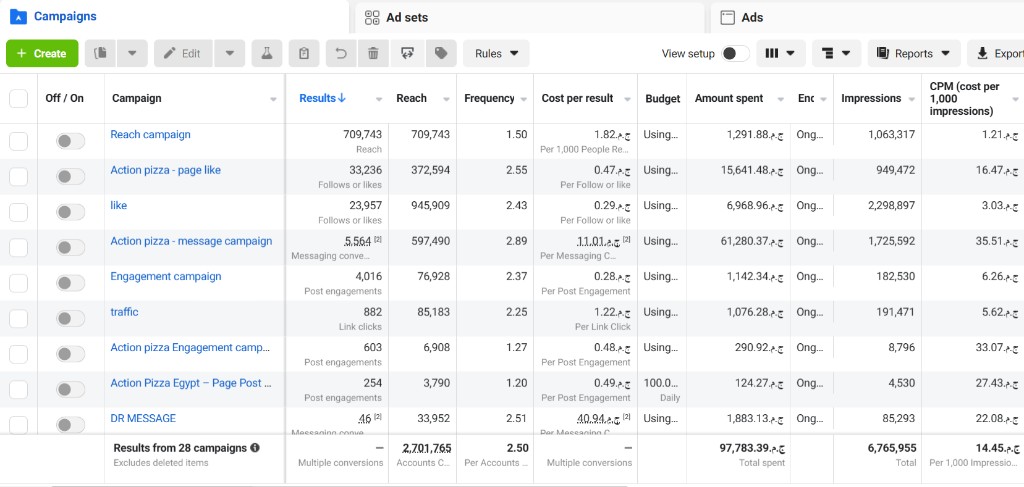Click the 5,564 results value

coord(358,241)
